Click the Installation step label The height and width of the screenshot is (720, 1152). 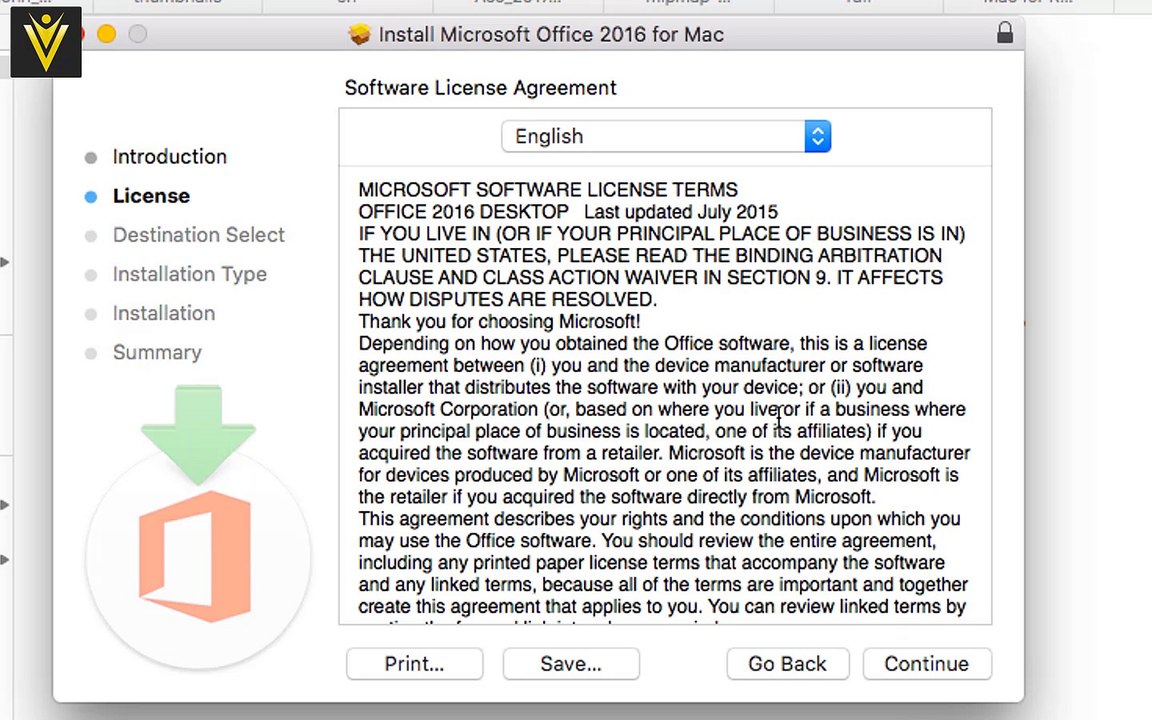pos(164,313)
